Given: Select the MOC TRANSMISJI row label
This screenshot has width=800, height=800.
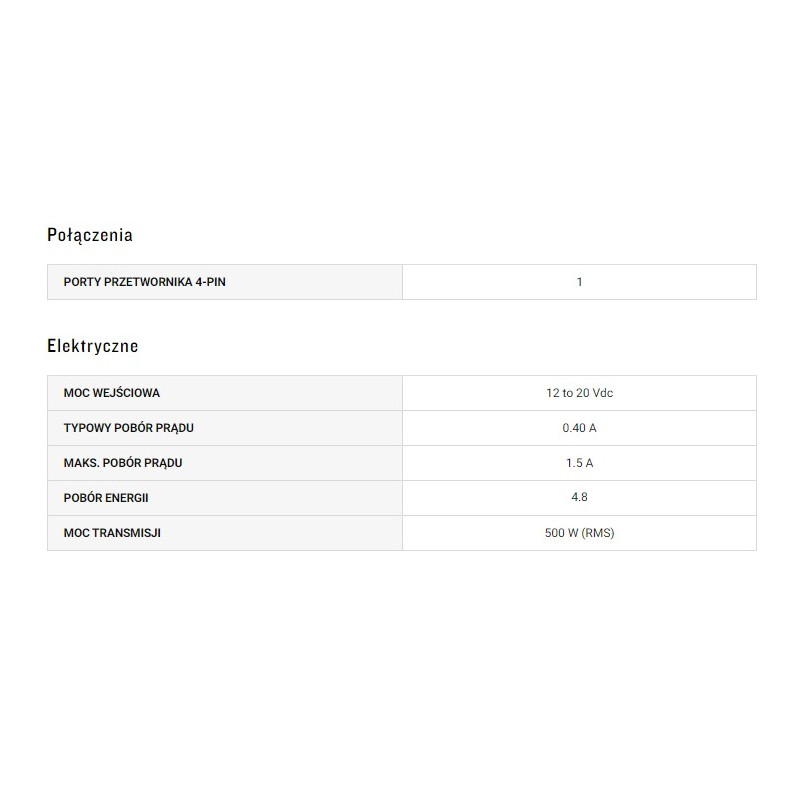Looking at the screenshot, I should (112, 533).
